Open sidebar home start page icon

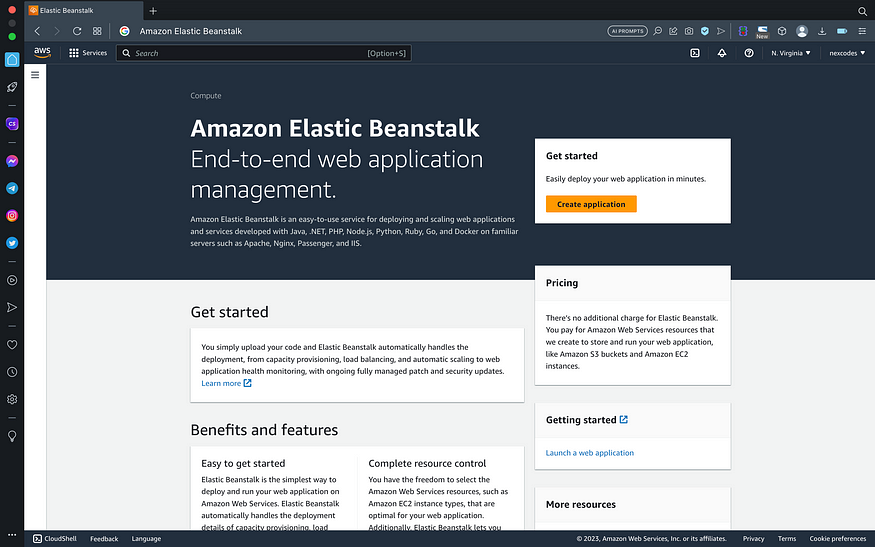(x=12, y=59)
